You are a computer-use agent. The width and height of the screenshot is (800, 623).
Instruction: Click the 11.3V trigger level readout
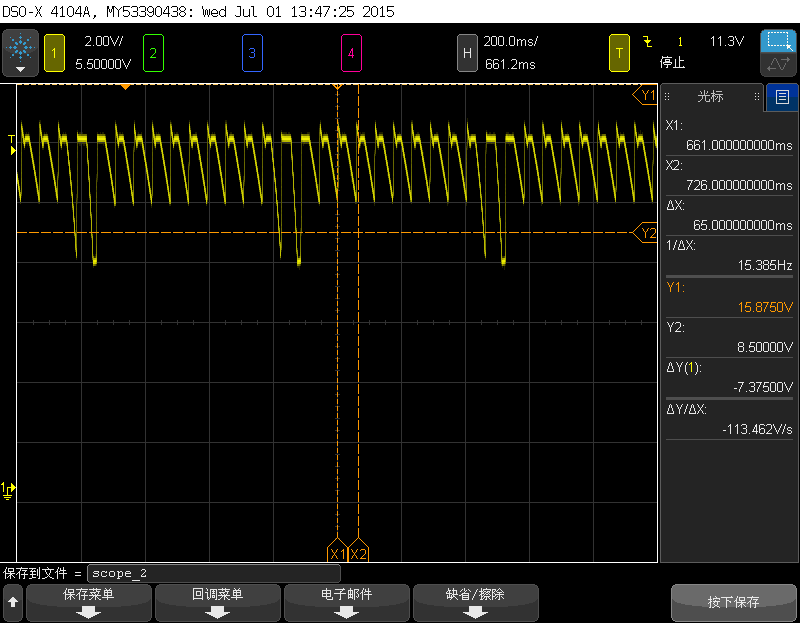pos(727,41)
